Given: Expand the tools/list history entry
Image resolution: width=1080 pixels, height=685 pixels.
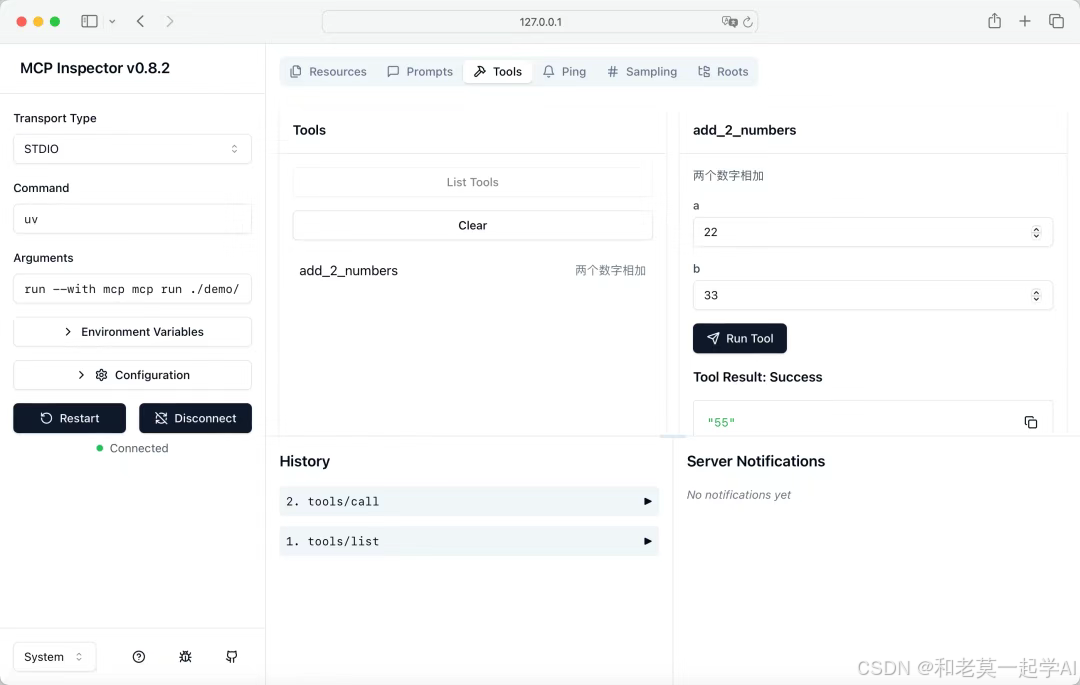Looking at the screenshot, I should click(x=469, y=541).
